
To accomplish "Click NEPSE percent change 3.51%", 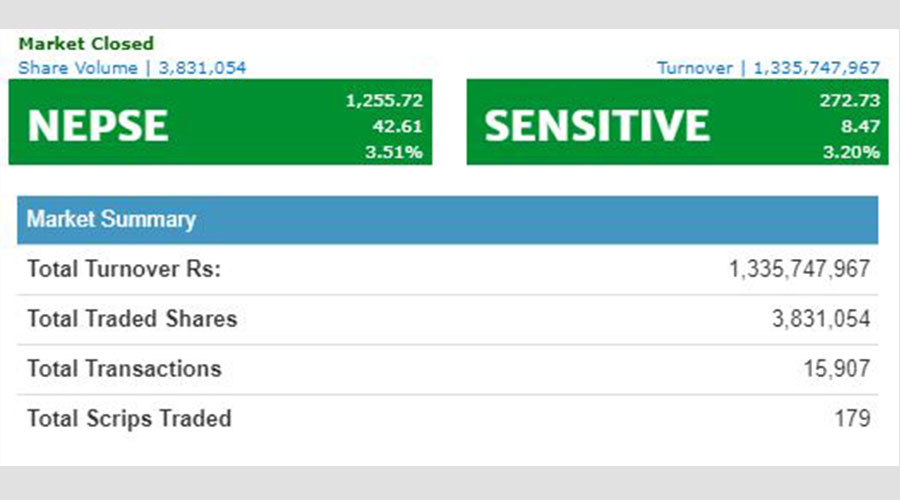I will click(x=394, y=152).
